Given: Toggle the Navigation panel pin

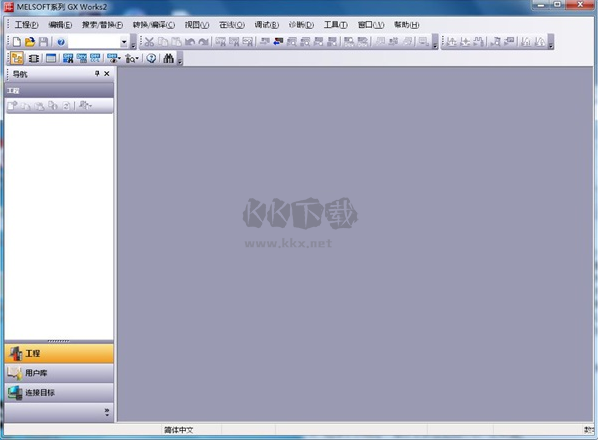Looking at the screenshot, I should (97, 73).
